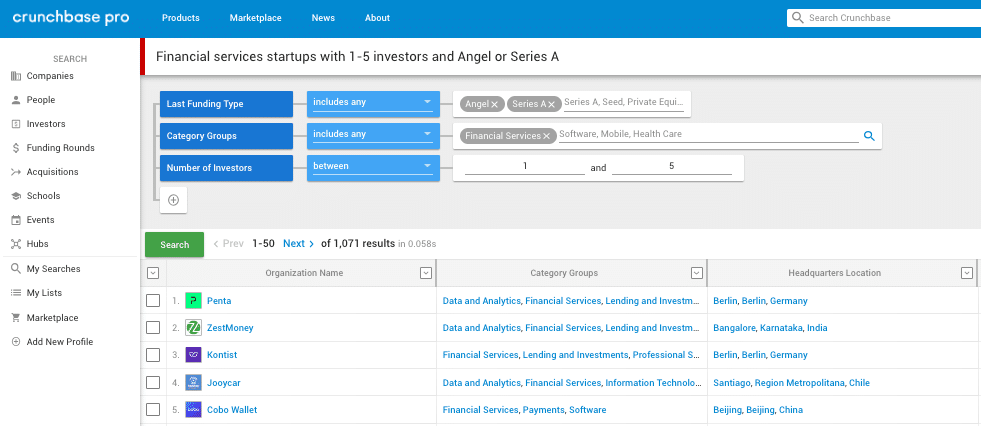Click the Jooycar company logo

point(193,383)
